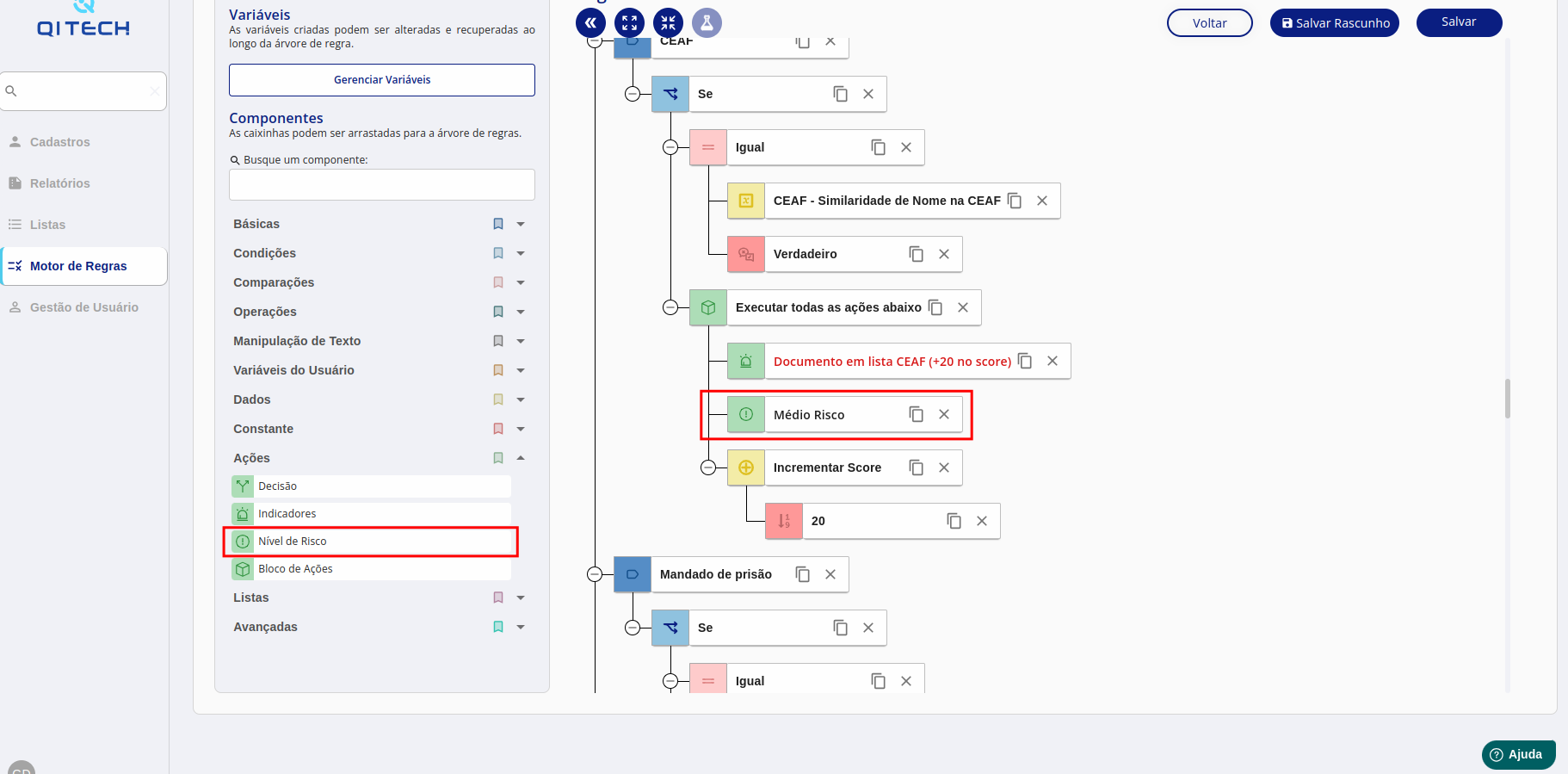Open Cadastros in the sidebar

pos(83,142)
